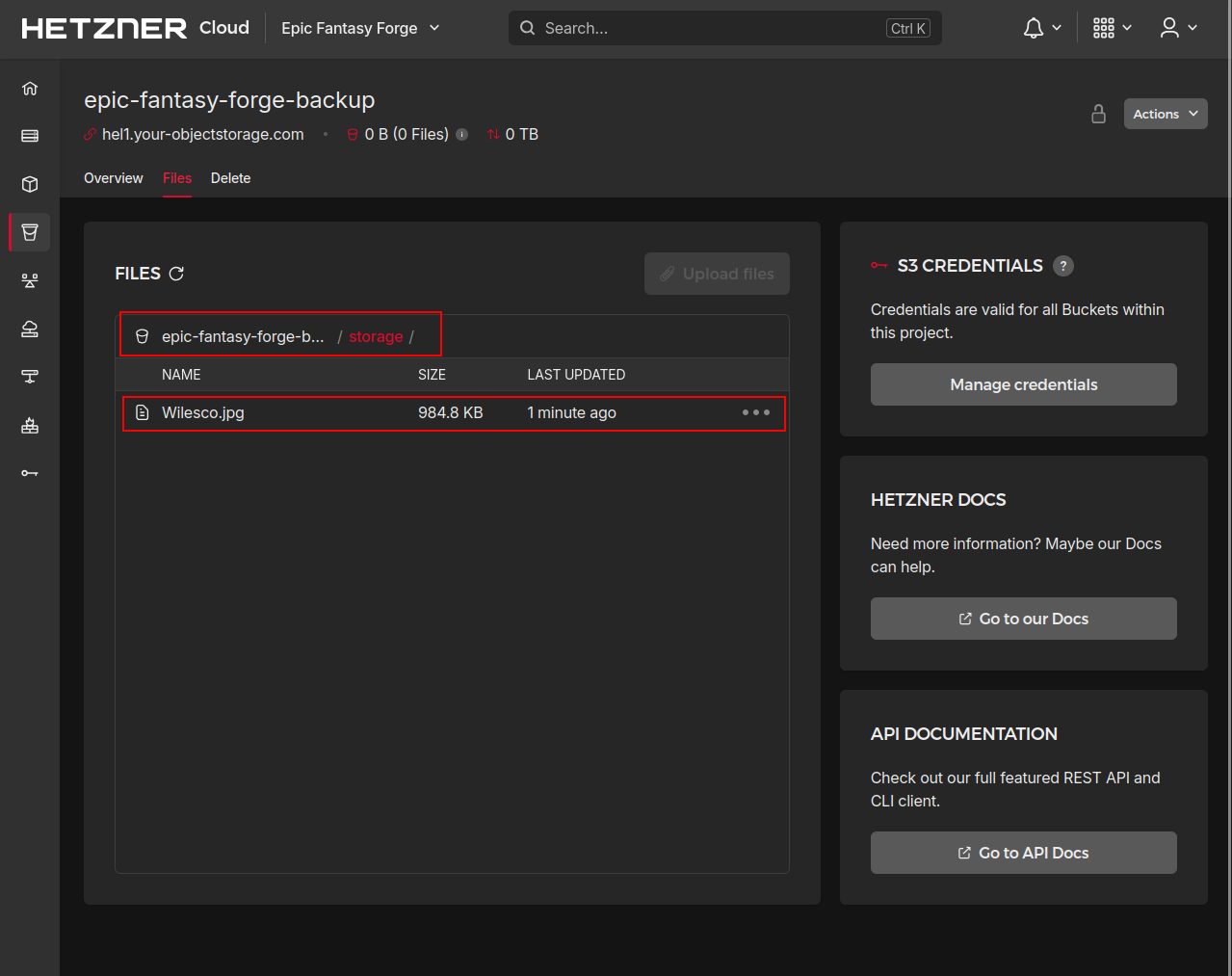Click the S3 Credentials help question mark

pos(1063,266)
